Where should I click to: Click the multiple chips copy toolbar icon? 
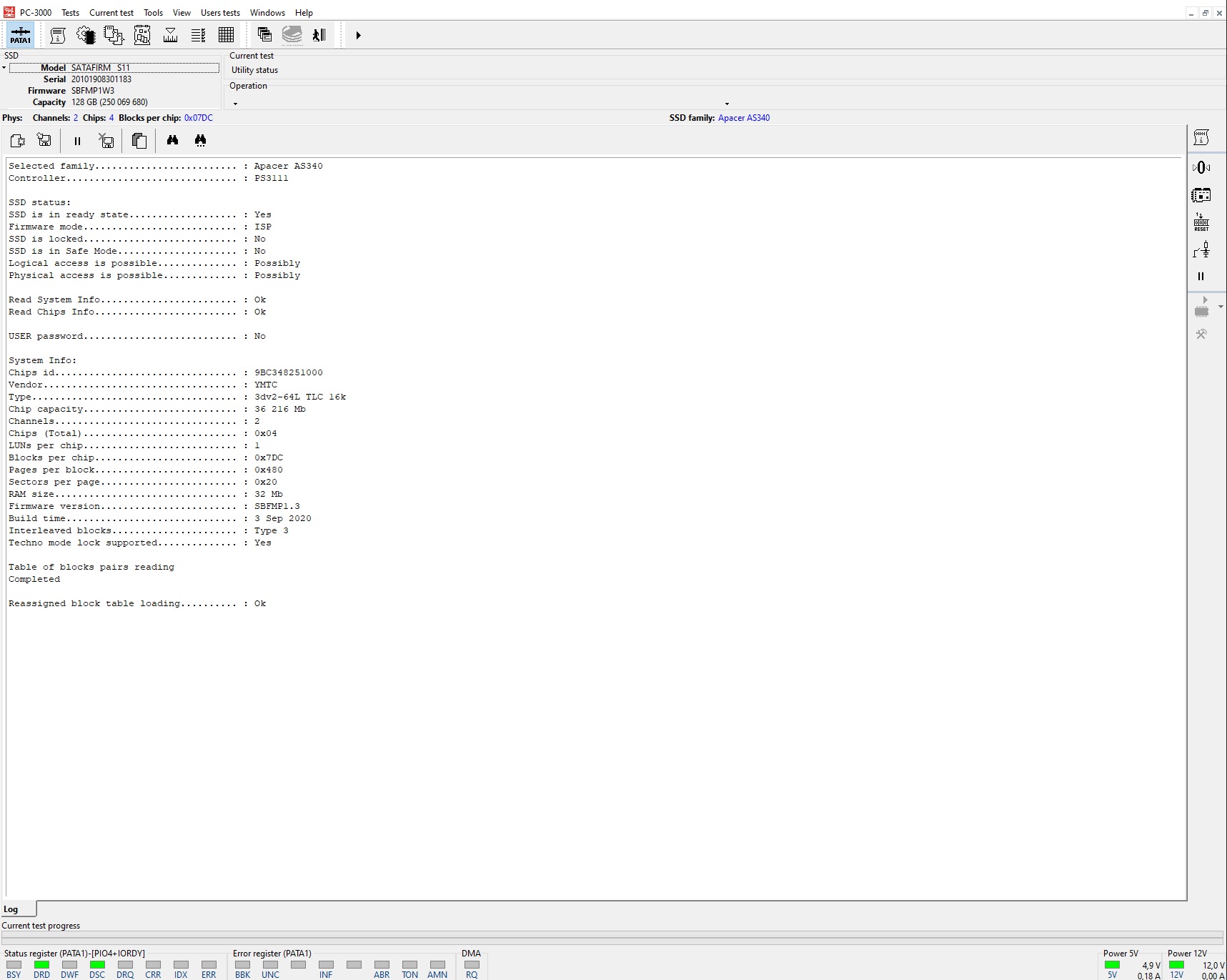coord(114,35)
